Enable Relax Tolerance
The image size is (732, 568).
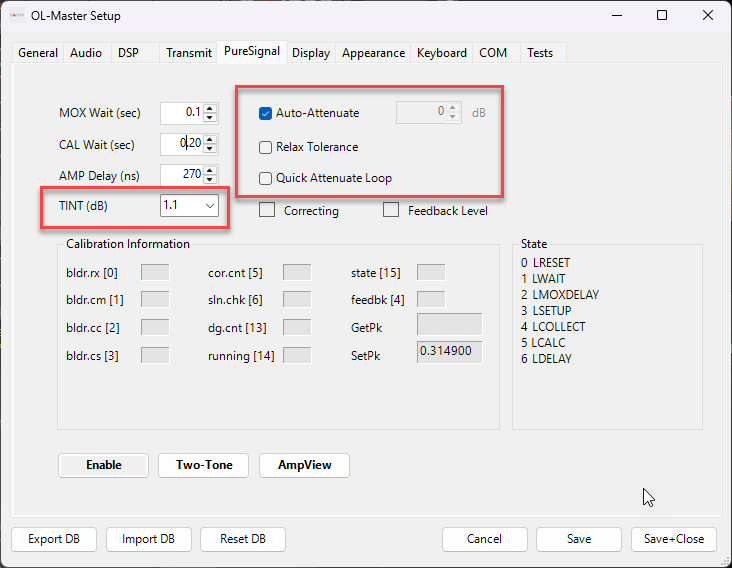pos(265,147)
